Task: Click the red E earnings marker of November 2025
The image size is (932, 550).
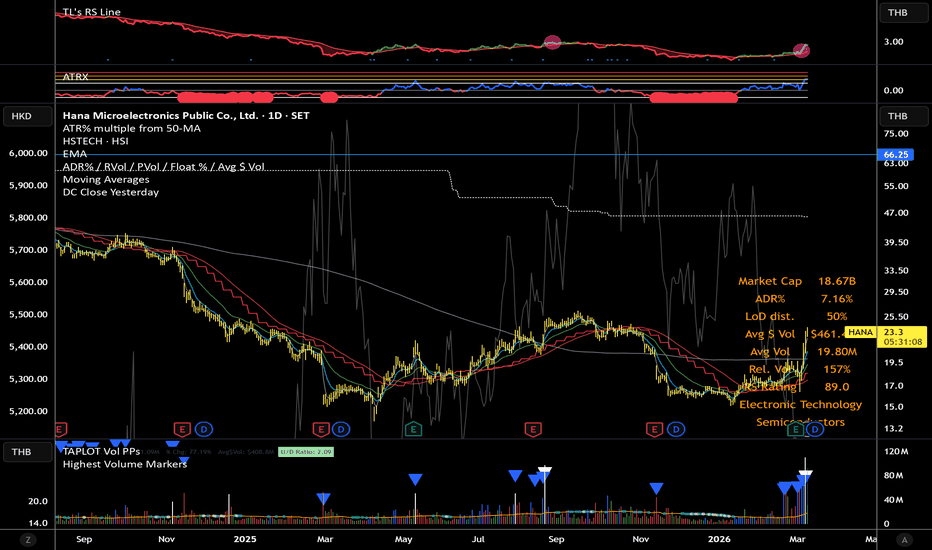Action: click(654, 429)
